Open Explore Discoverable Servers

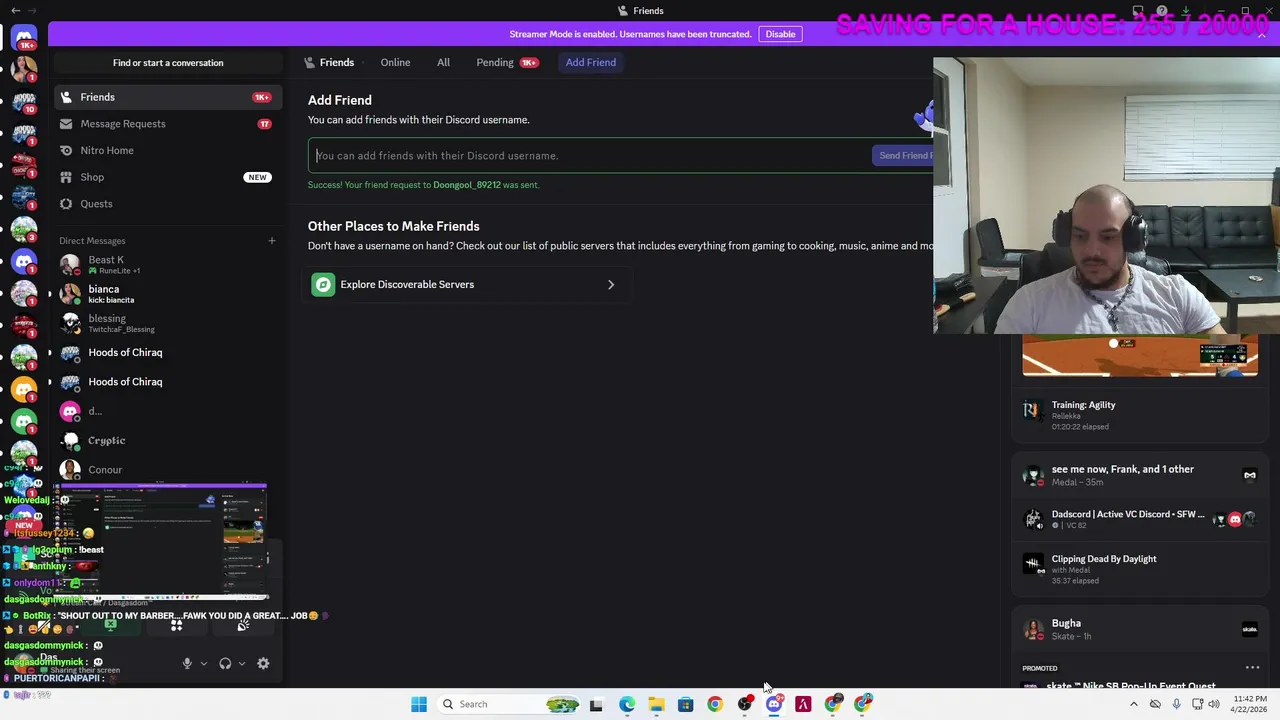(x=468, y=284)
